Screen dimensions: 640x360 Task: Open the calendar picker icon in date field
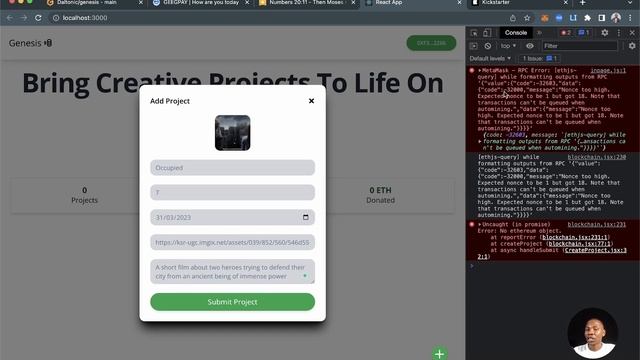[x=306, y=217]
